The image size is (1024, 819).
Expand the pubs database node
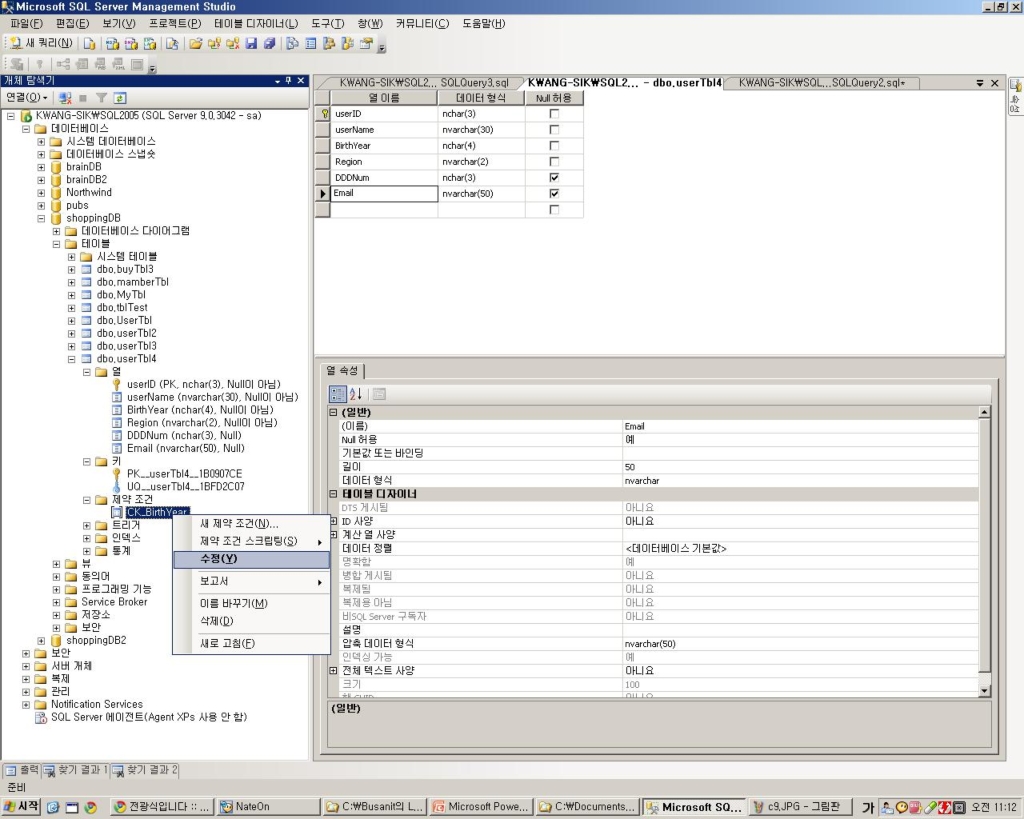(x=41, y=206)
